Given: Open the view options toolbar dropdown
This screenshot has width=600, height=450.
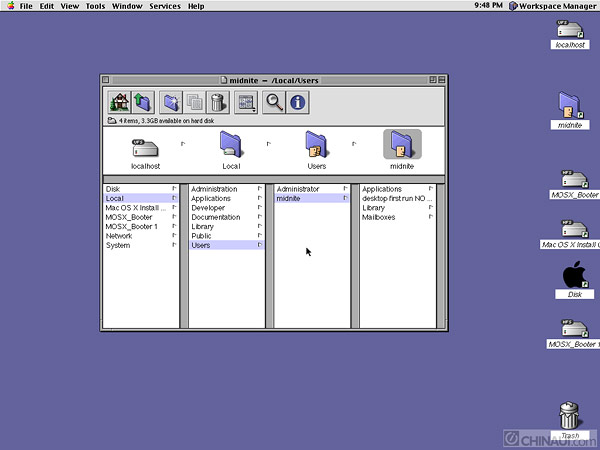Looking at the screenshot, I should point(247,101).
